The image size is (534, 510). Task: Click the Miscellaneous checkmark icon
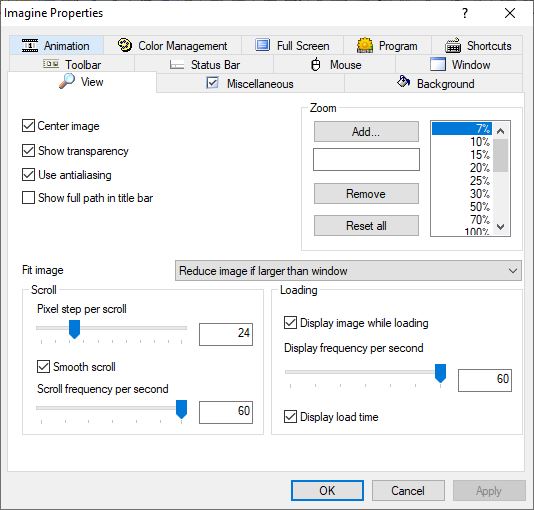tap(213, 83)
